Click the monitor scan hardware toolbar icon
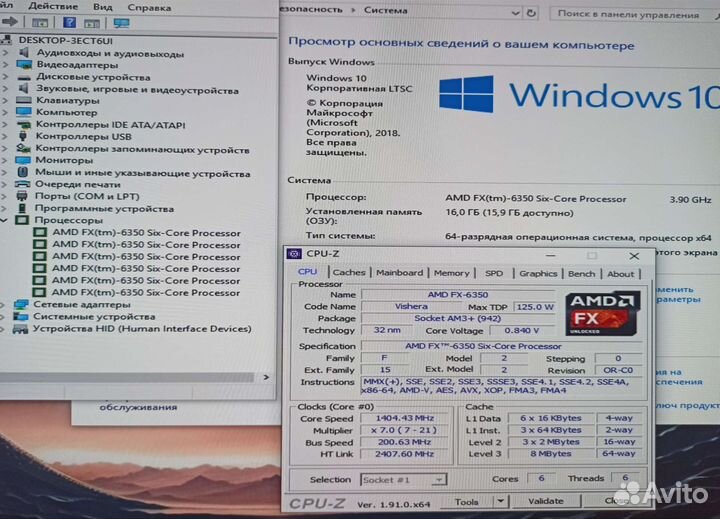 pyautogui.click(x=122, y=23)
